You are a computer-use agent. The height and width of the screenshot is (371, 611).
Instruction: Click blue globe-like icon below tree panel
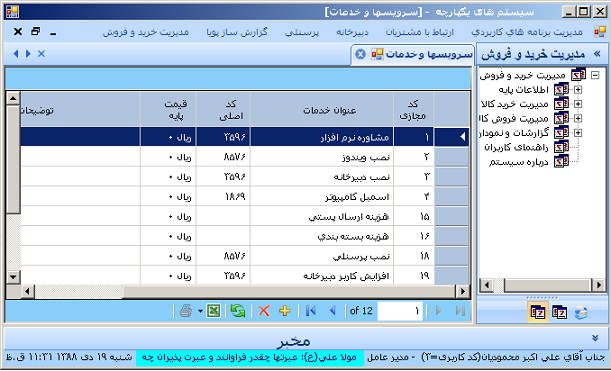click(x=581, y=313)
